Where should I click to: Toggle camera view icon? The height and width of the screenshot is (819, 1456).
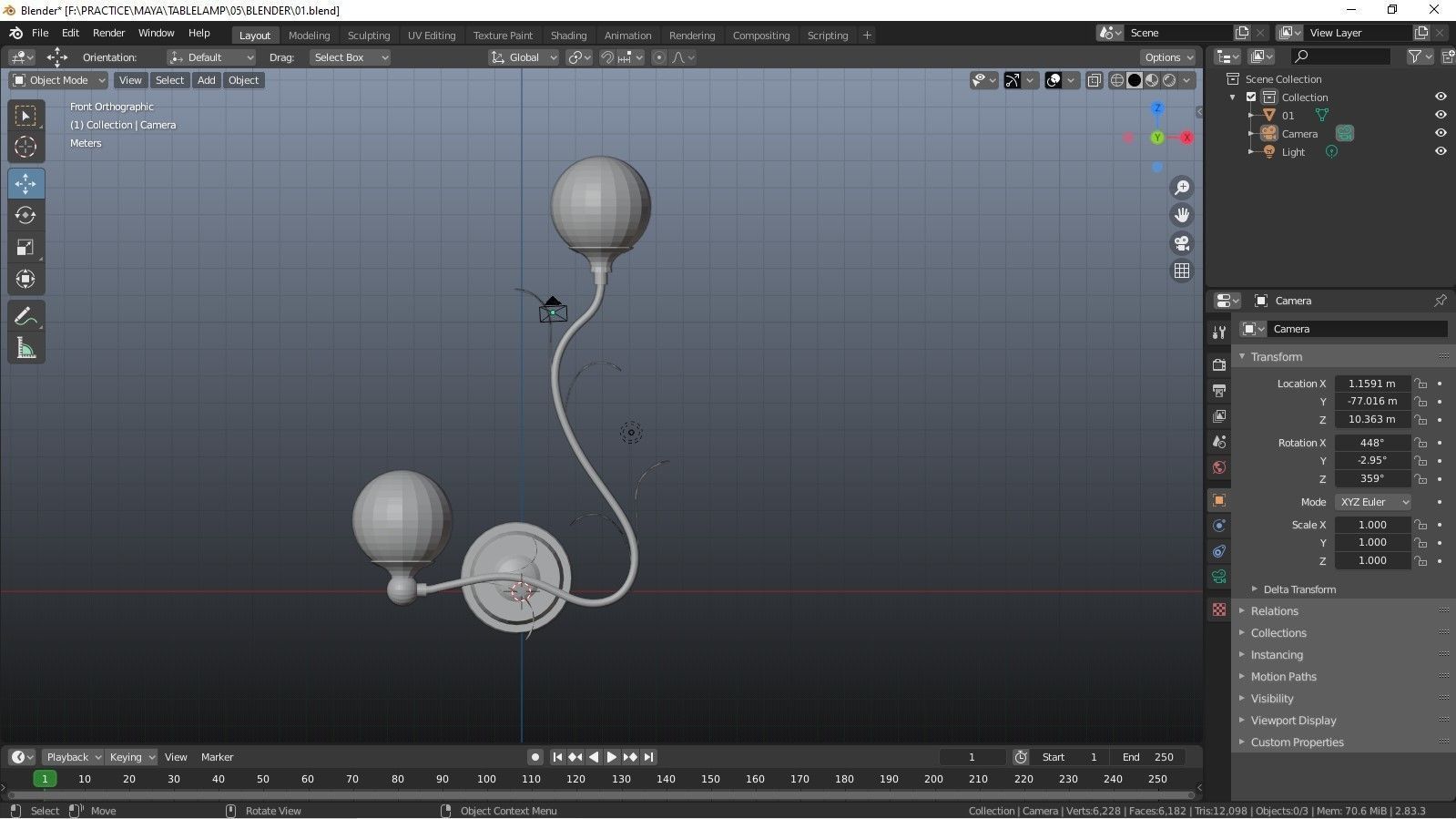click(1181, 243)
